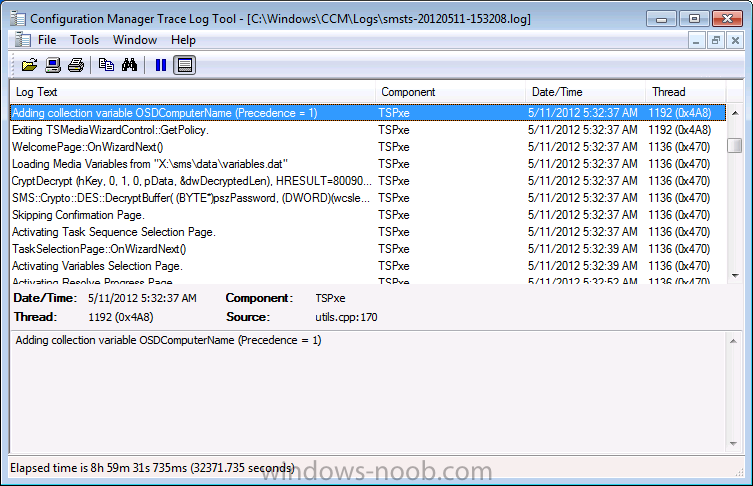Select row SMS::Crypto::DES::DecryptBuffer
The width and height of the screenshot is (753, 486).
tap(368, 198)
